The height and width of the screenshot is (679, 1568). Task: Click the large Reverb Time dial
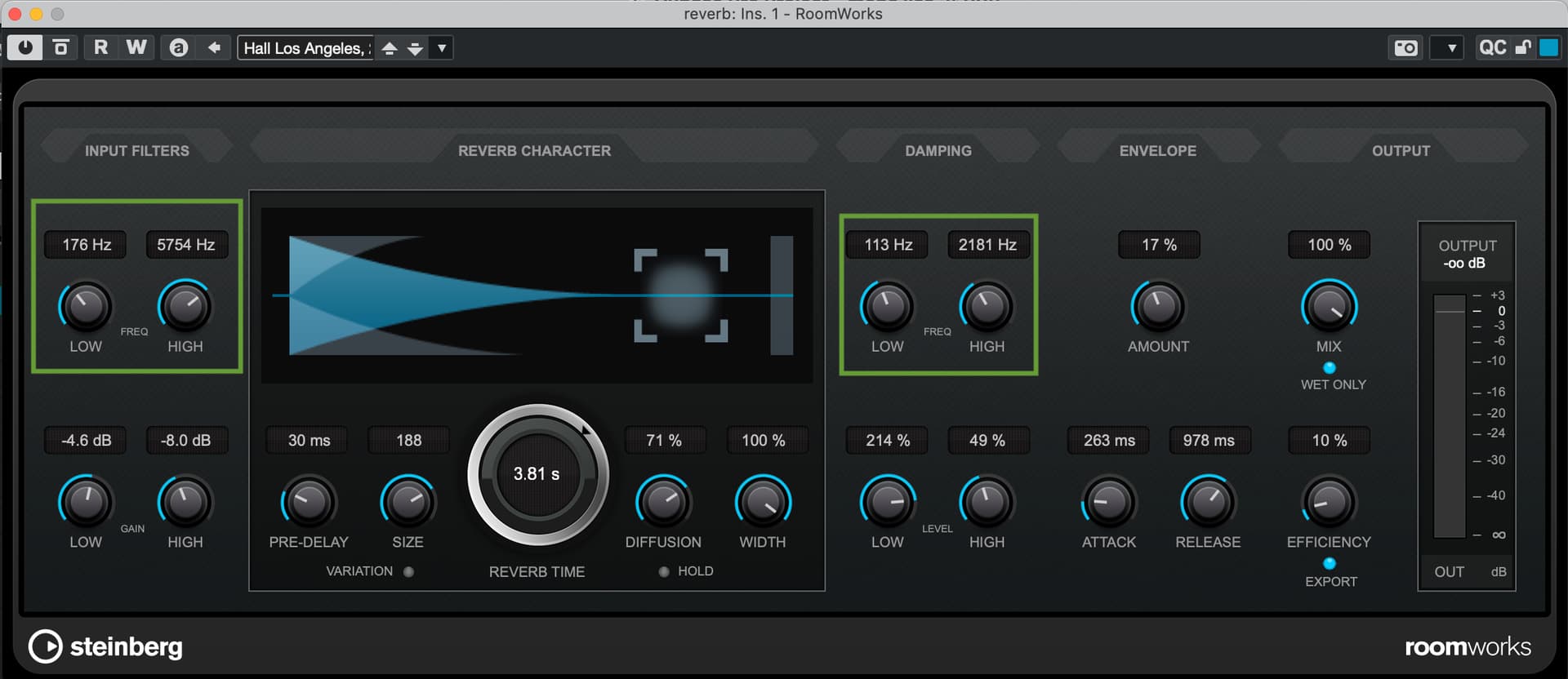pyautogui.click(x=537, y=474)
